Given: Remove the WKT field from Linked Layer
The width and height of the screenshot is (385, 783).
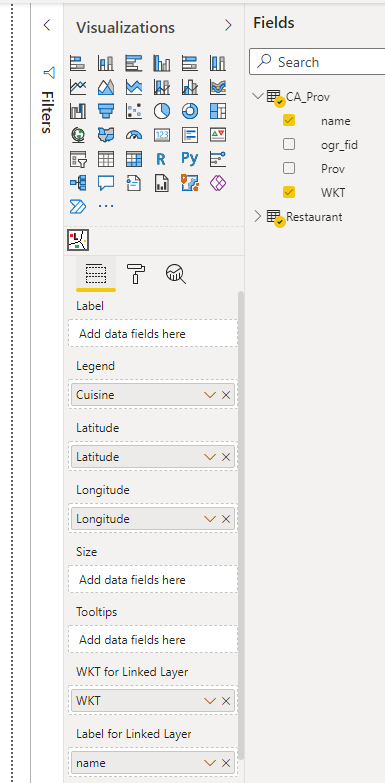Looking at the screenshot, I should 226,701.
